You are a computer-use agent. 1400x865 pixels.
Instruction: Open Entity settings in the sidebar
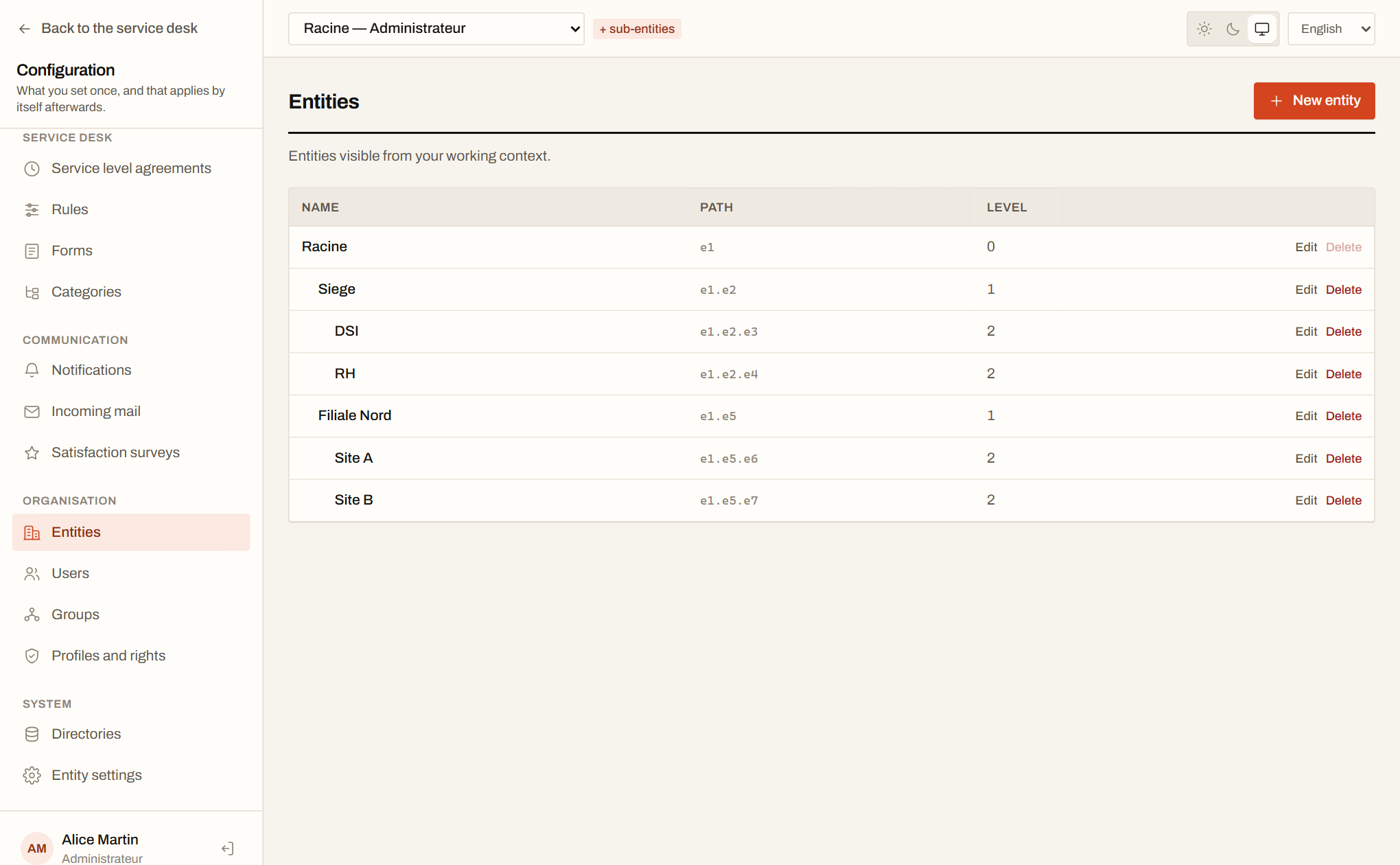click(131, 776)
